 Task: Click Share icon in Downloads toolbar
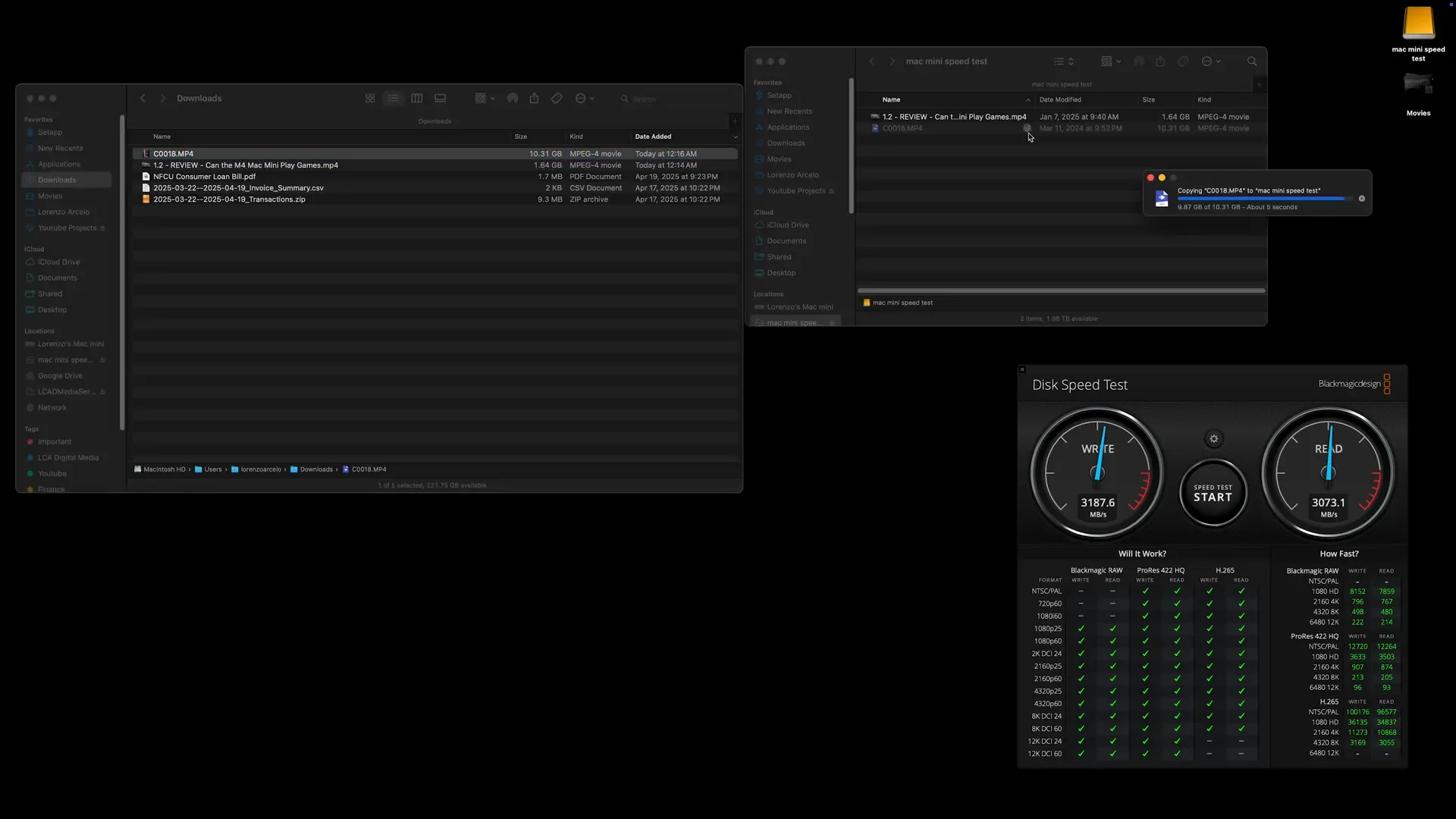534,99
